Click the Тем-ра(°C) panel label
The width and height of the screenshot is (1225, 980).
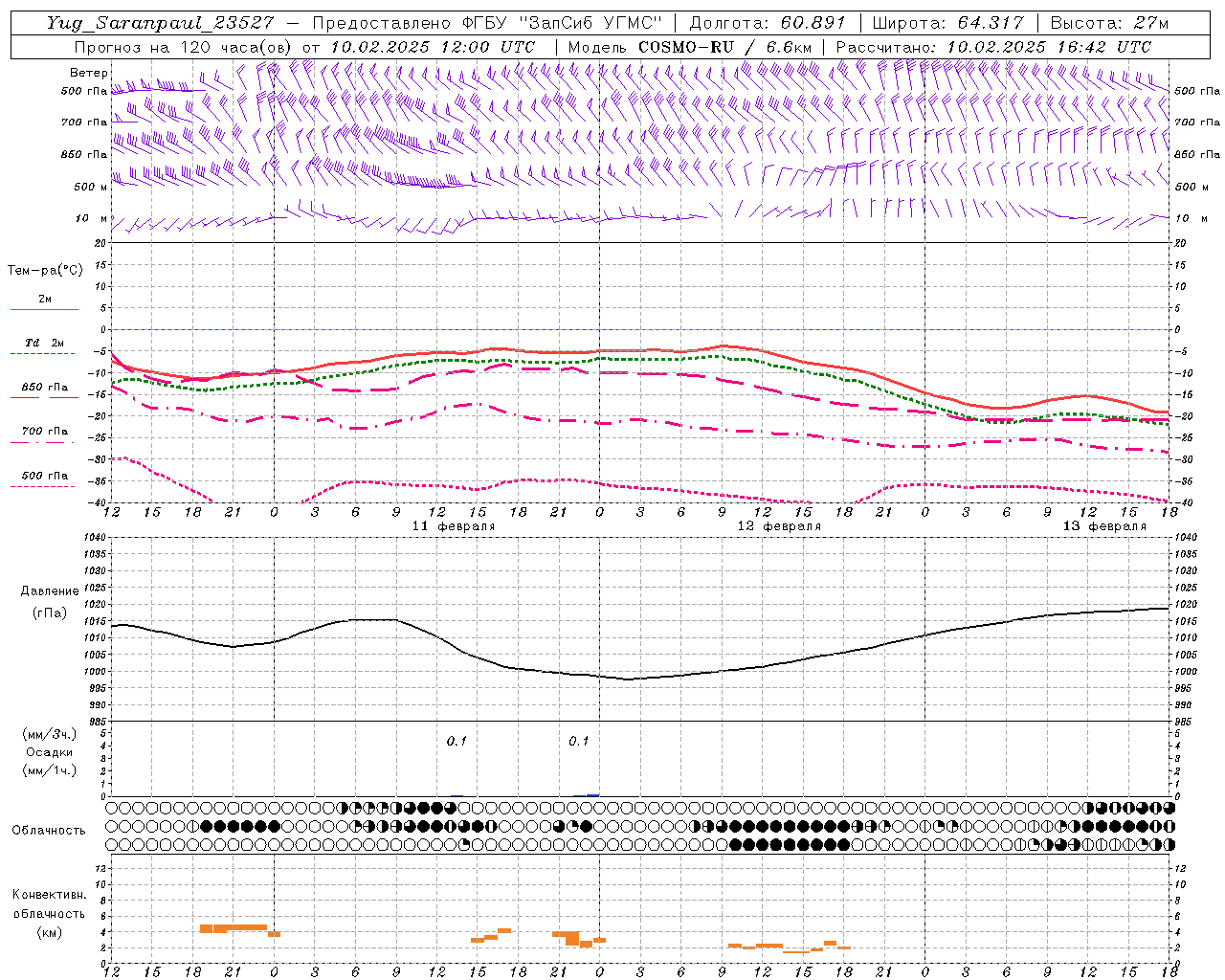pos(45,271)
